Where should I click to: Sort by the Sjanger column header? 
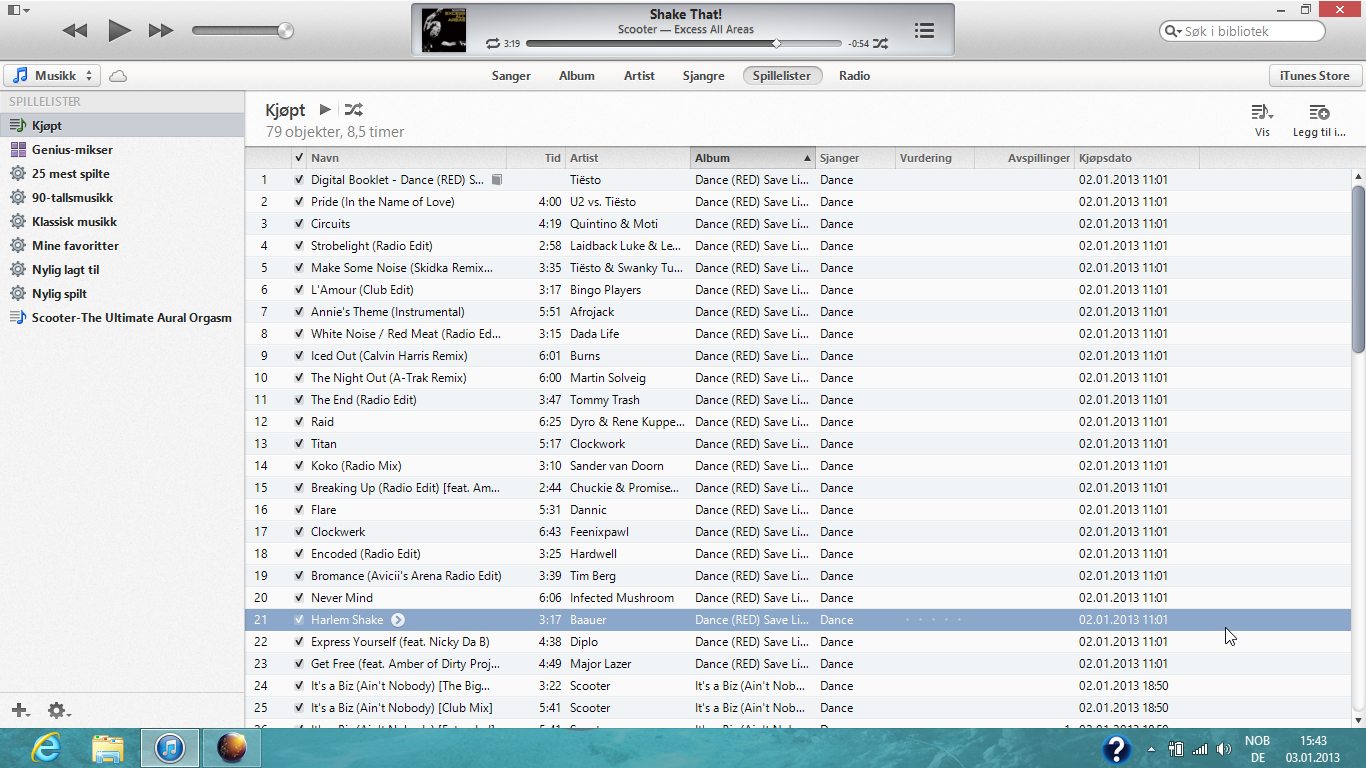click(x=855, y=158)
